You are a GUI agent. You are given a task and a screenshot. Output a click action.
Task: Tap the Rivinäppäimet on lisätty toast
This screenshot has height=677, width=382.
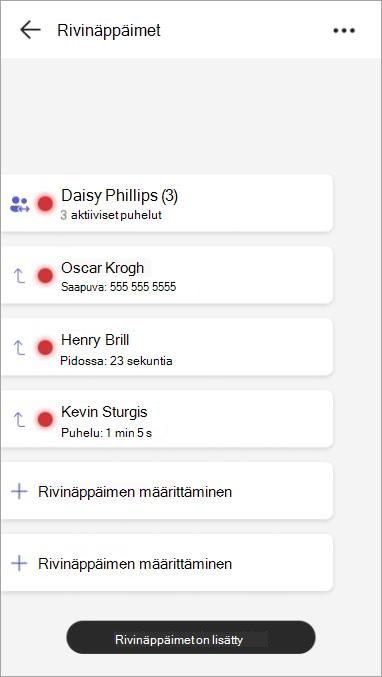coord(191,637)
